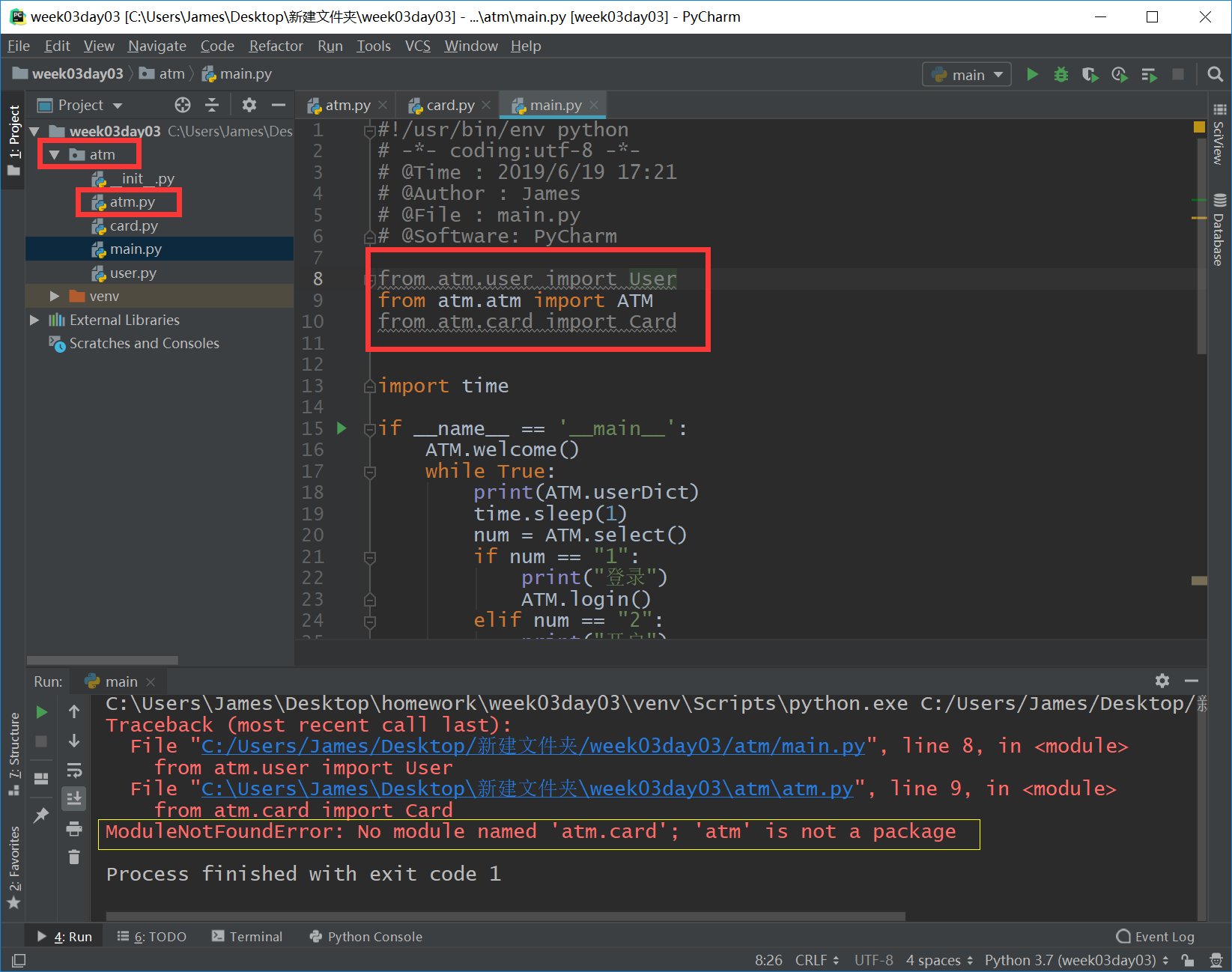Open the Refactor menu
The image size is (1232, 972).
[x=276, y=46]
